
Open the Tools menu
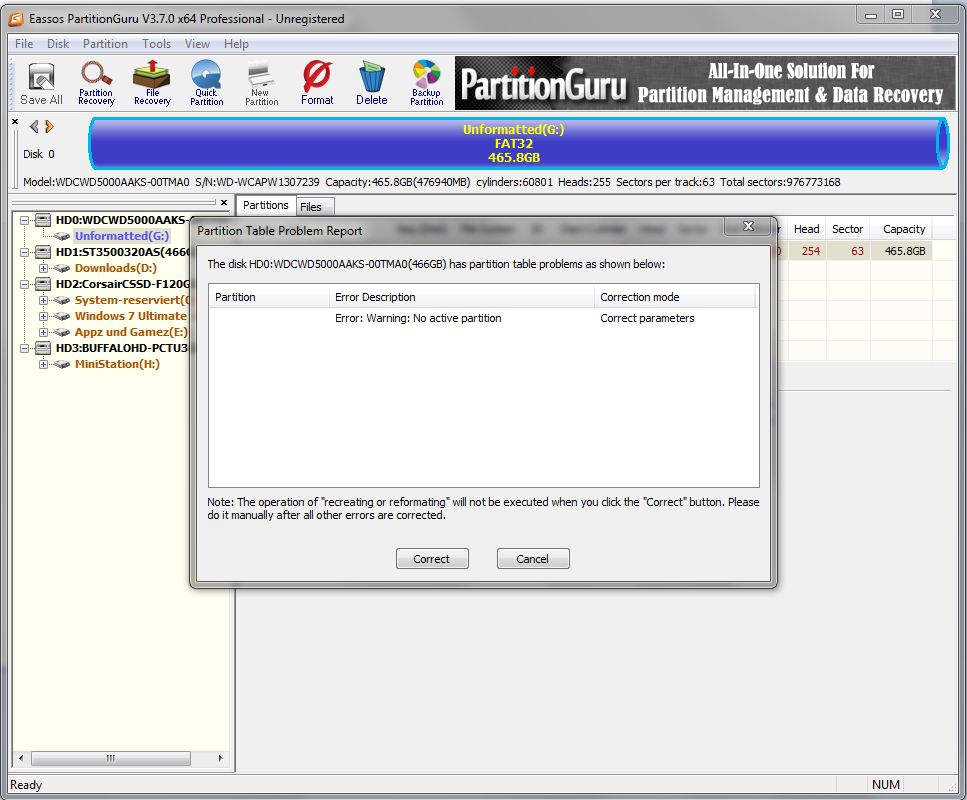(x=157, y=44)
